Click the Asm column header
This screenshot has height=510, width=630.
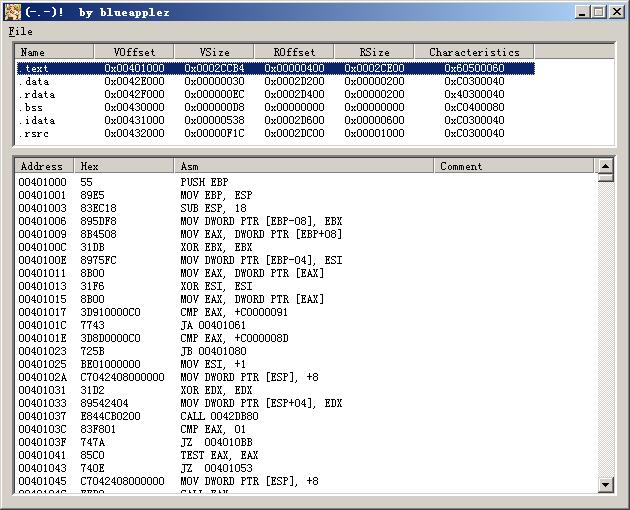coord(304,166)
